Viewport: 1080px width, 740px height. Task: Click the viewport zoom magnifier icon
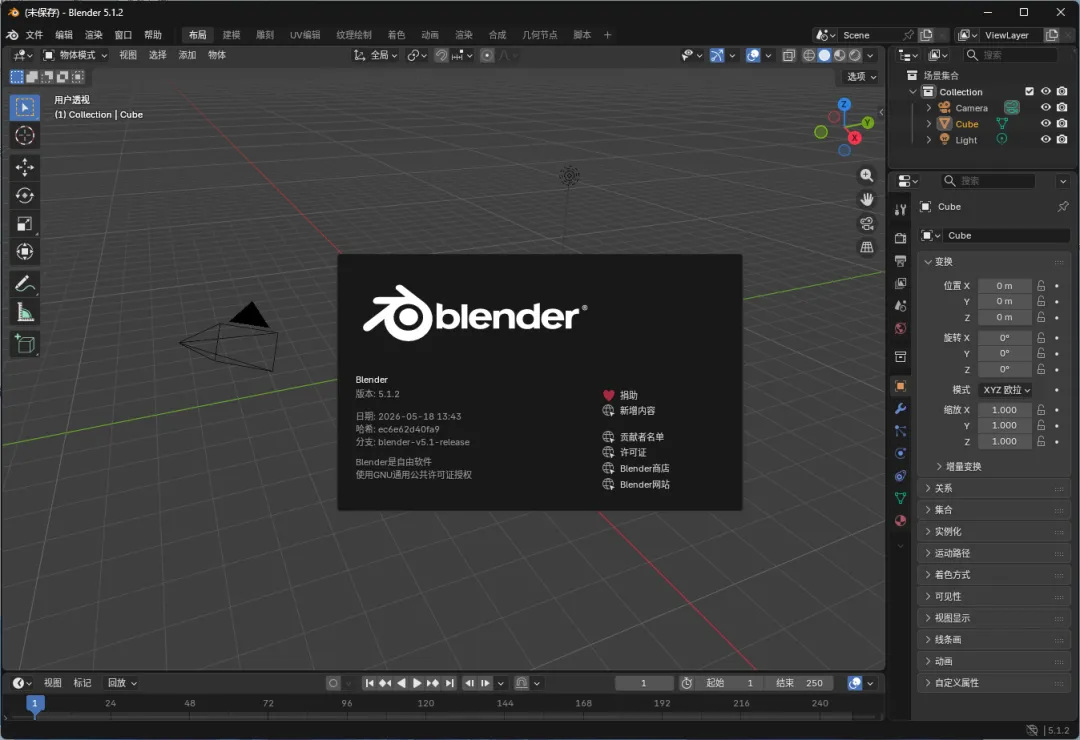pyautogui.click(x=866, y=176)
